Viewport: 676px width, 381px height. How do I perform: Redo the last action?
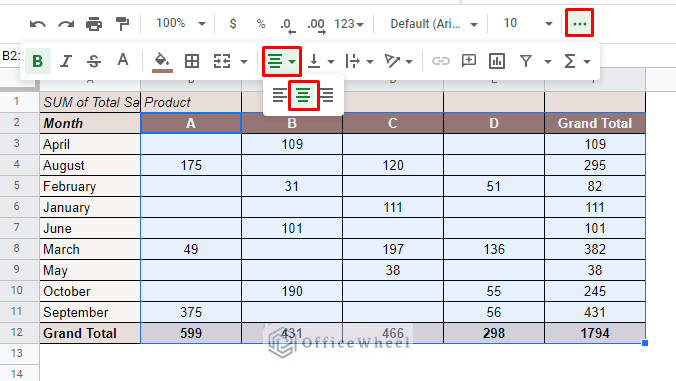[x=66, y=24]
